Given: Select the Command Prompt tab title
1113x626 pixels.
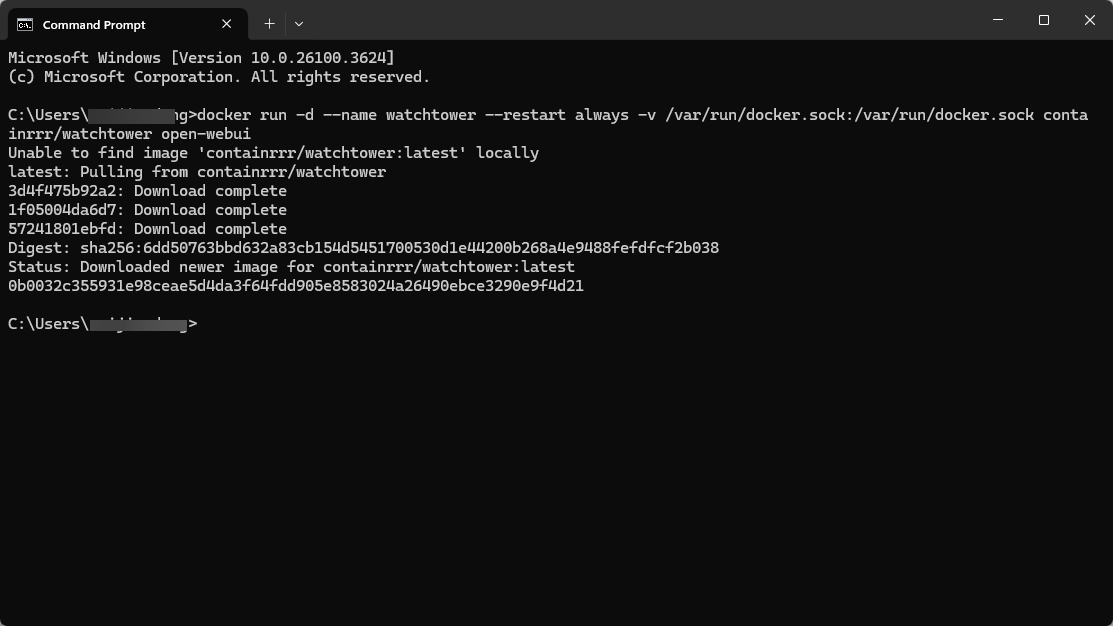Looking at the screenshot, I should click(94, 25).
